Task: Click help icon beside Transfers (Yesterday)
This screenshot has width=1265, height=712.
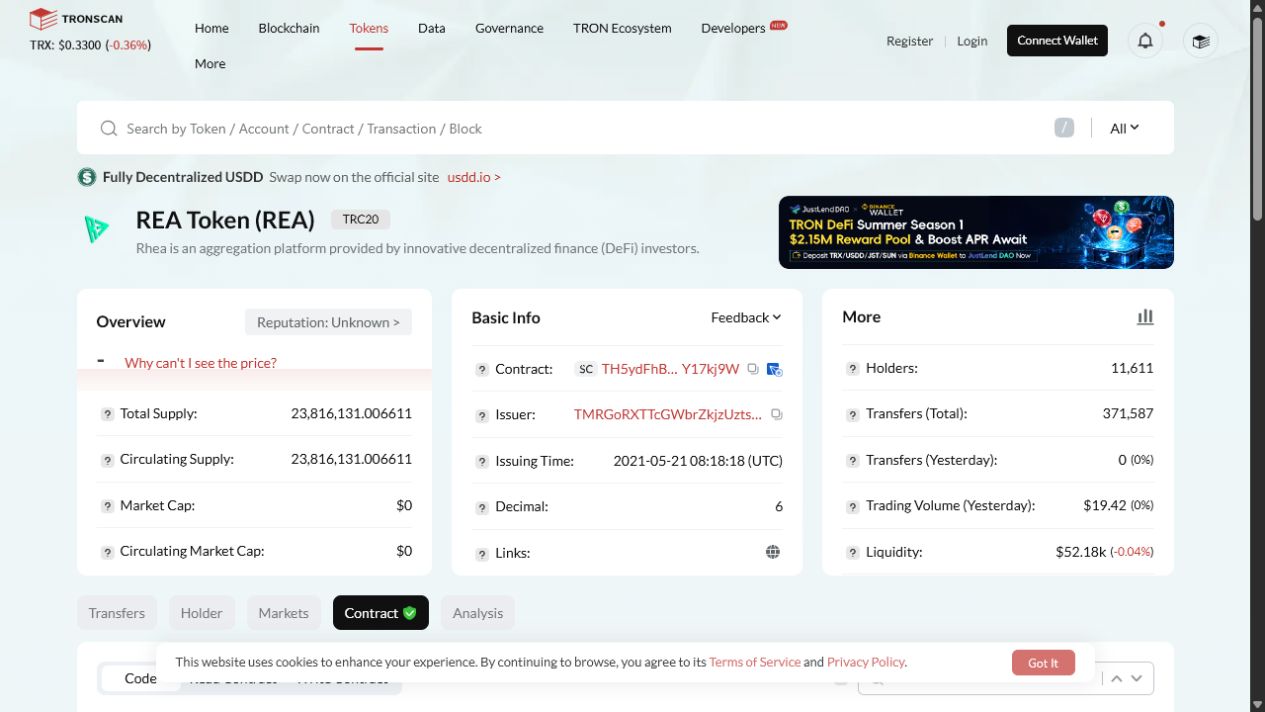Action: pyautogui.click(x=853, y=461)
